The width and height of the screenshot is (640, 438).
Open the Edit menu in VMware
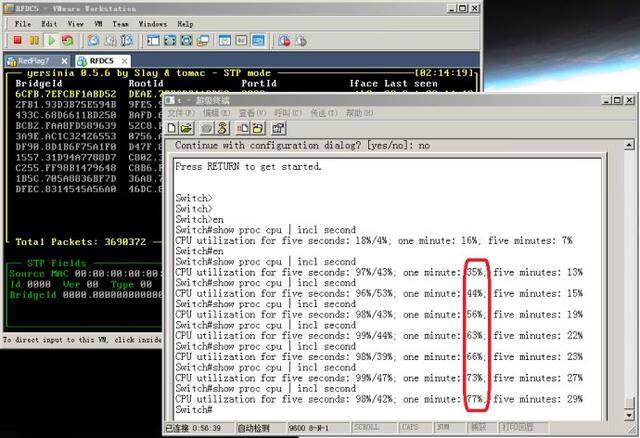tap(49, 24)
